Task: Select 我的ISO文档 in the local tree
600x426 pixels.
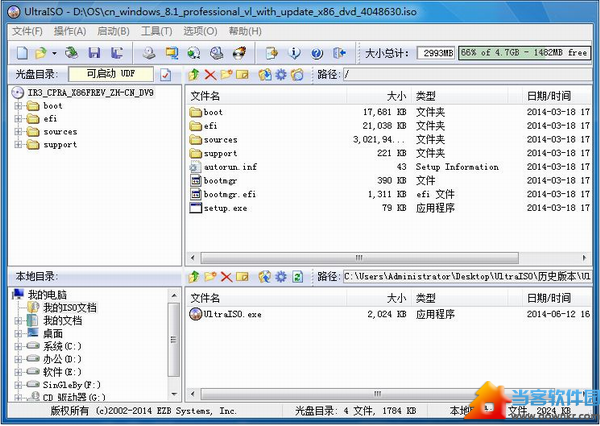Action: point(70,307)
